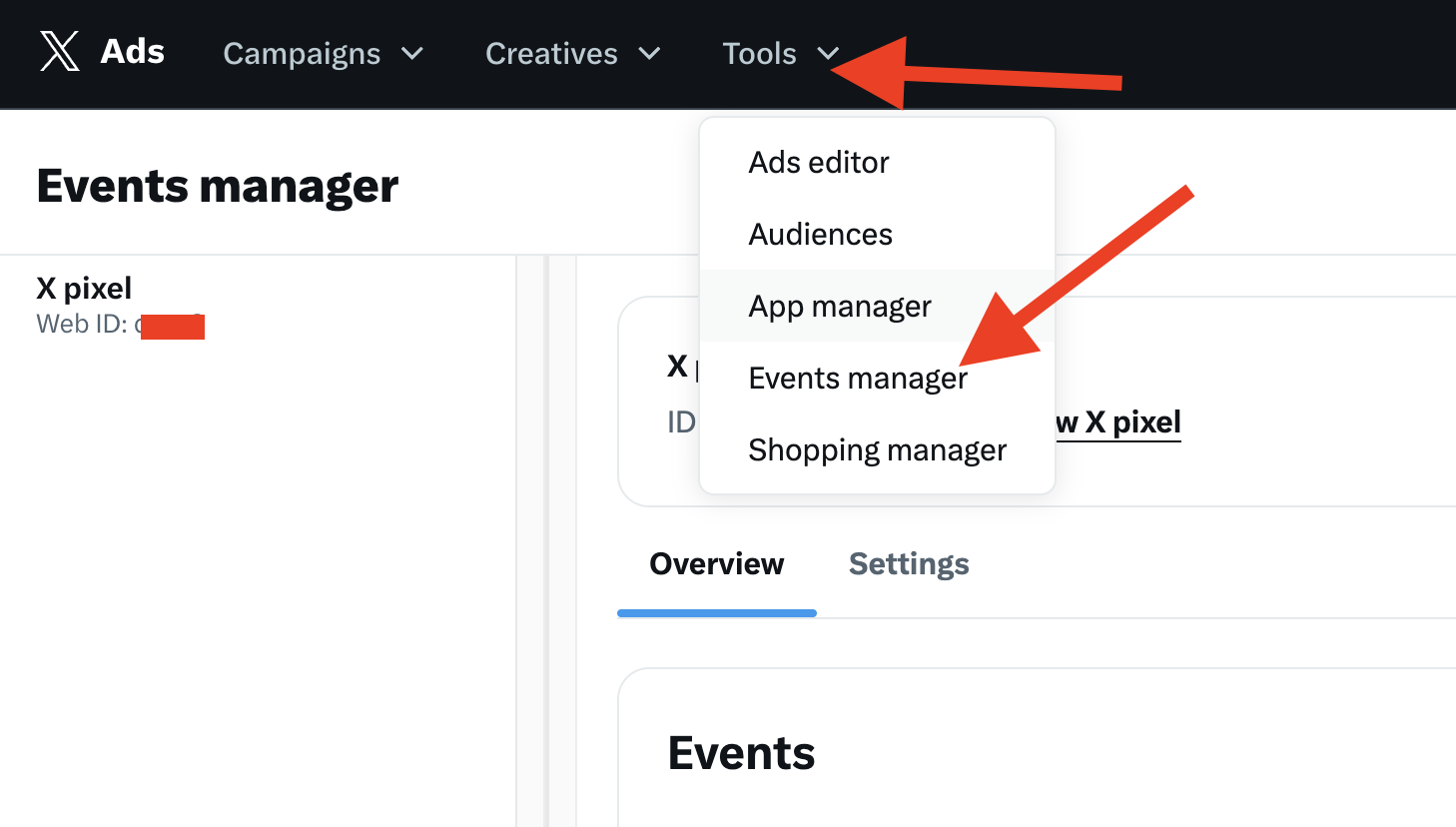Select X pixel in left sidebar

coord(84,288)
